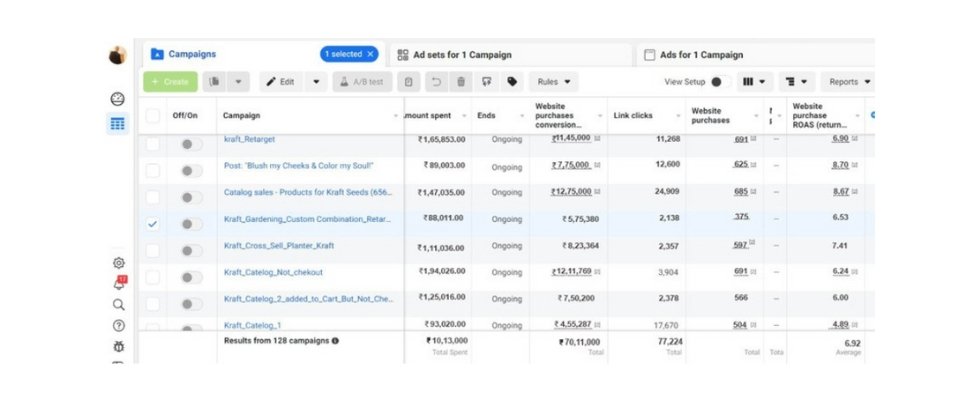Click the undo arrow icon in toolbar
978x402 pixels.
tap(435, 82)
